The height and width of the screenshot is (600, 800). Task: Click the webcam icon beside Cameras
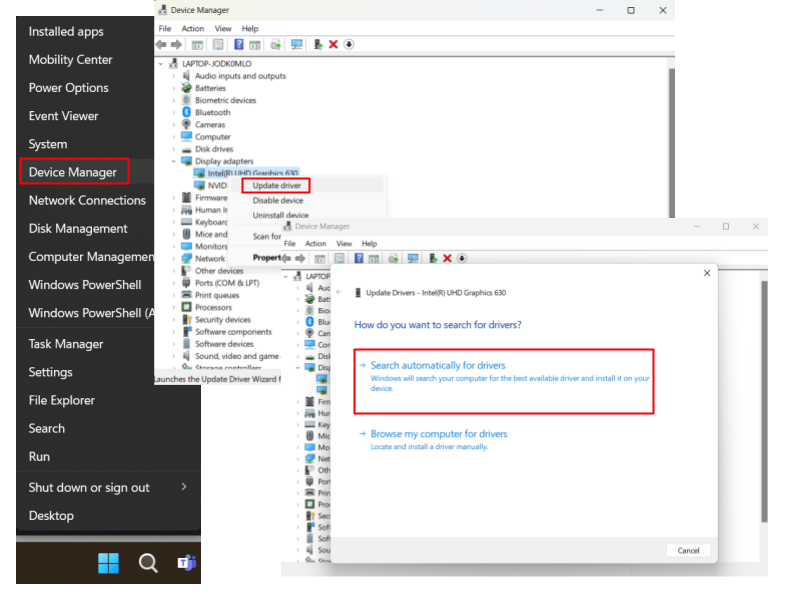[187, 124]
